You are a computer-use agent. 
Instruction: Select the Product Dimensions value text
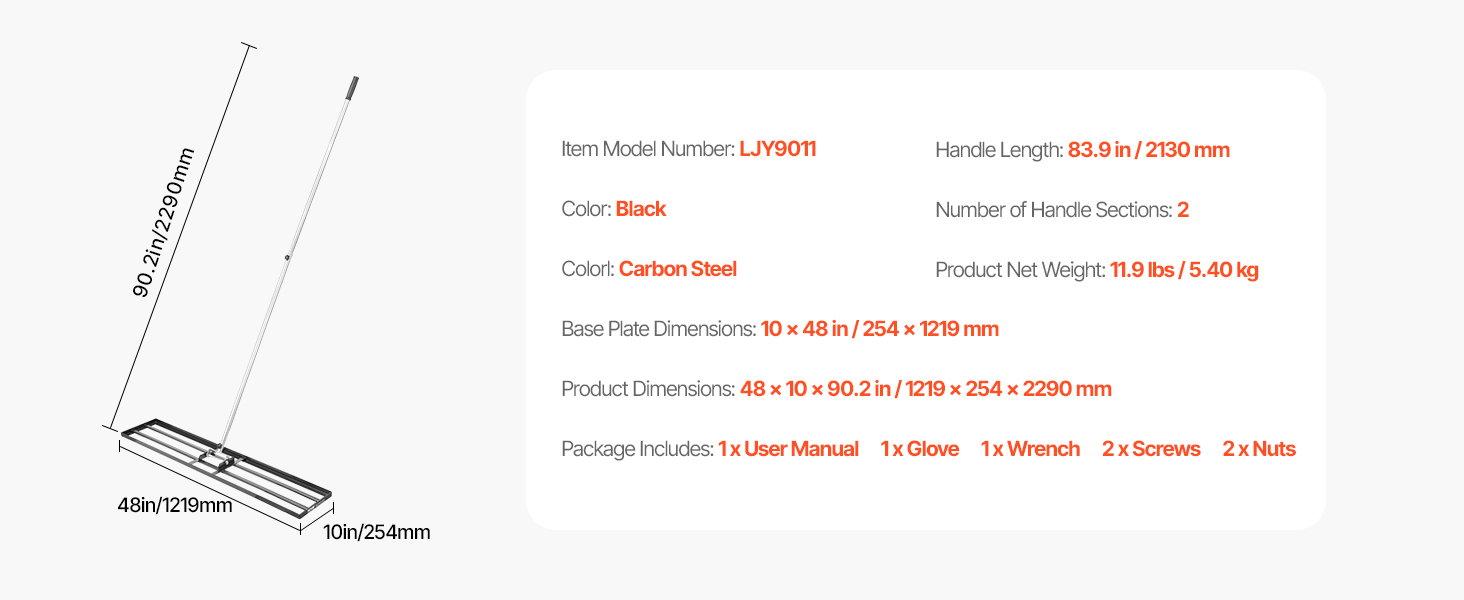pos(925,389)
